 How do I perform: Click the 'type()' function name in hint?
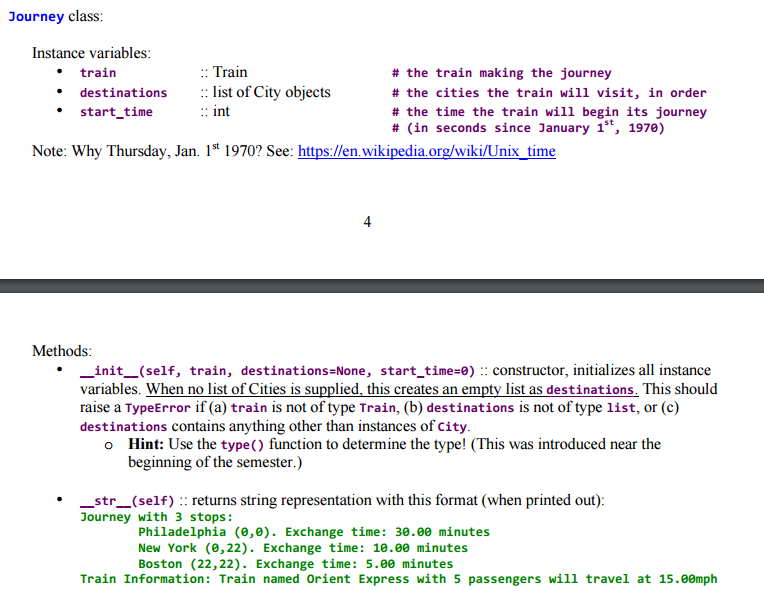coord(242,445)
